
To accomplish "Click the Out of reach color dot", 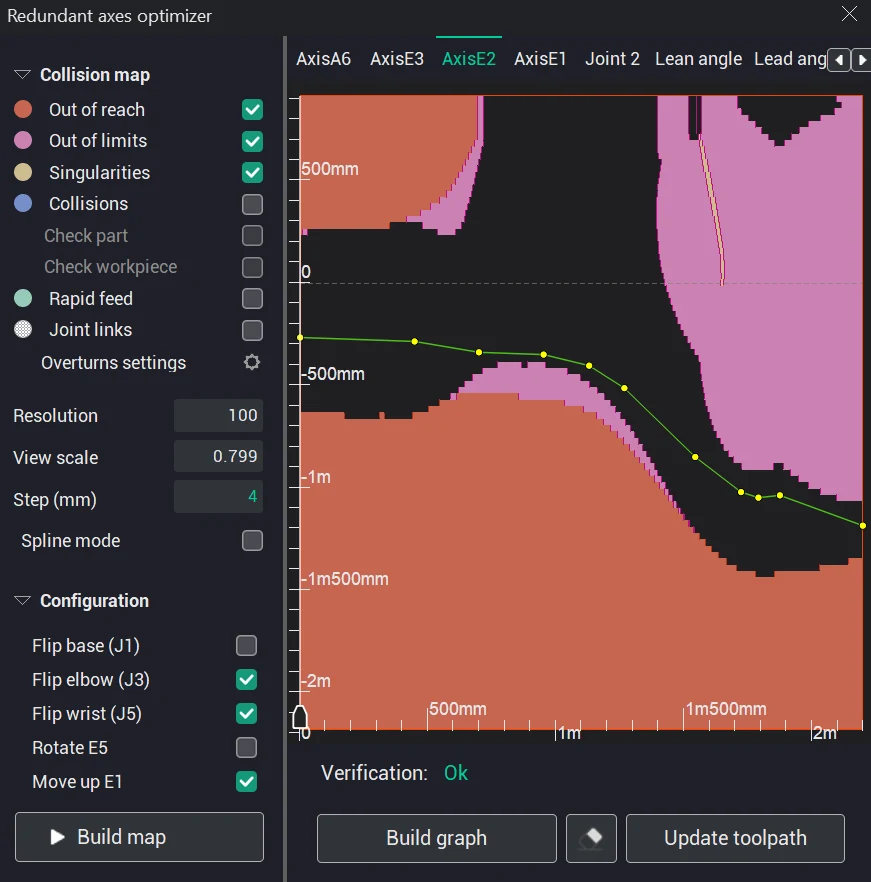I will [x=23, y=109].
